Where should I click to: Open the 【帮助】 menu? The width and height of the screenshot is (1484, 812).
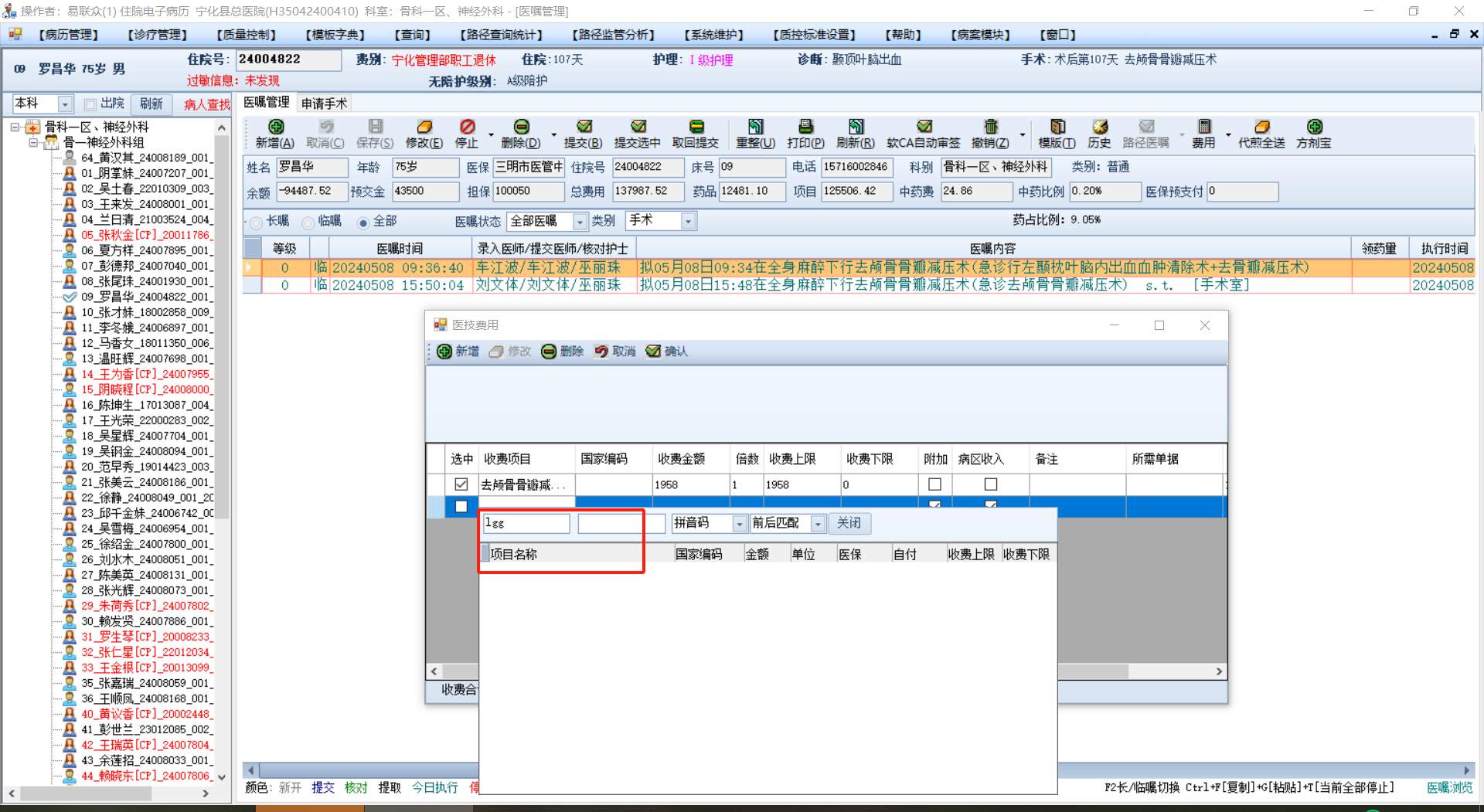tap(903, 35)
